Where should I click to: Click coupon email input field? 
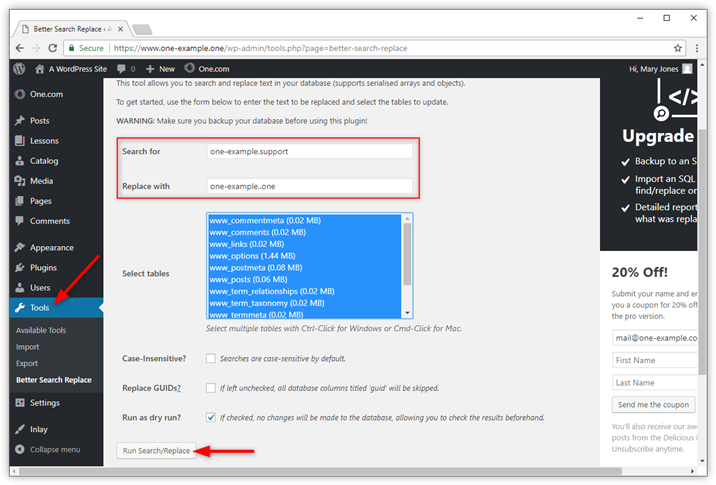[x=655, y=338]
